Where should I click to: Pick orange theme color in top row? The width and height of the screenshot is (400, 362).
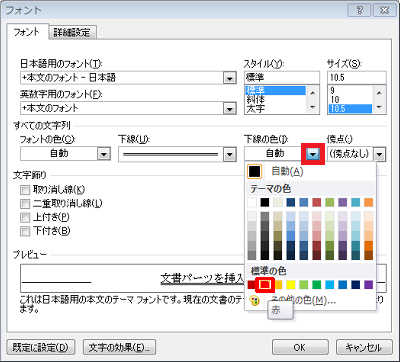click(369, 202)
